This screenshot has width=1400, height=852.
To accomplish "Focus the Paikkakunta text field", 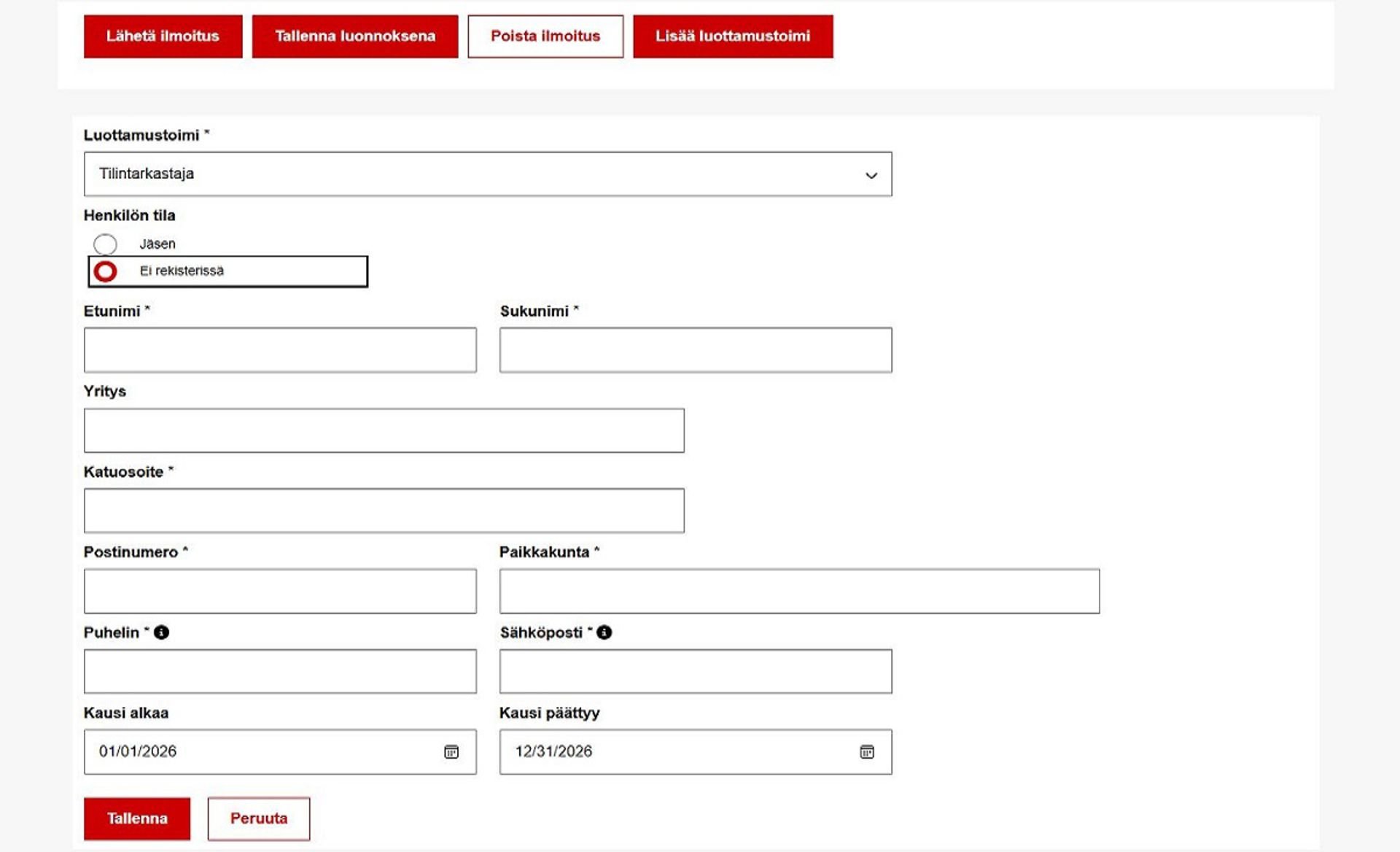I will click(x=799, y=591).
